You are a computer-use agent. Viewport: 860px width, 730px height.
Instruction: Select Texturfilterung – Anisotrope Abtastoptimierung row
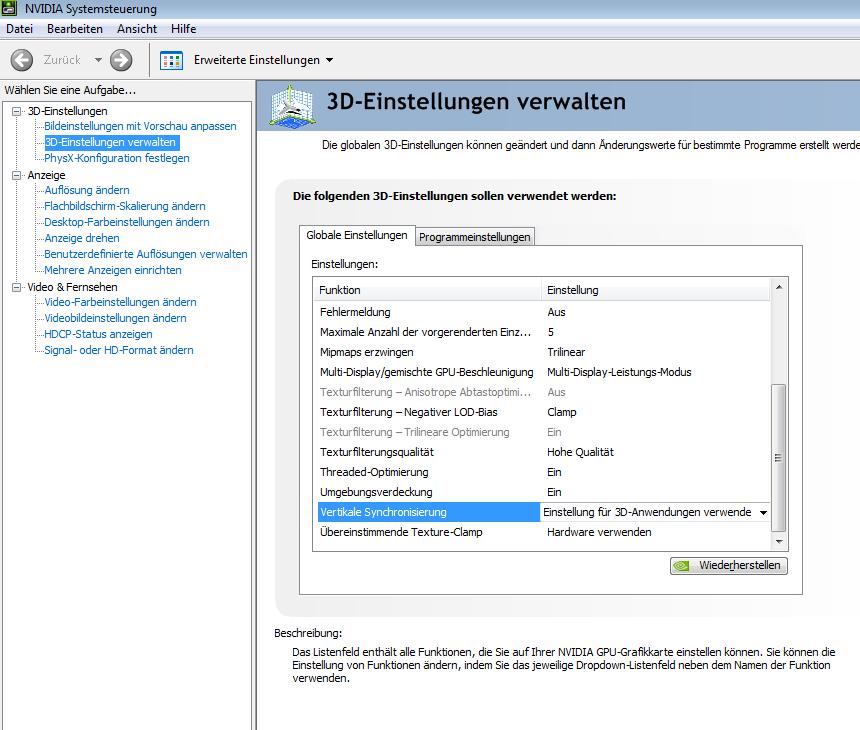point(542,392)
